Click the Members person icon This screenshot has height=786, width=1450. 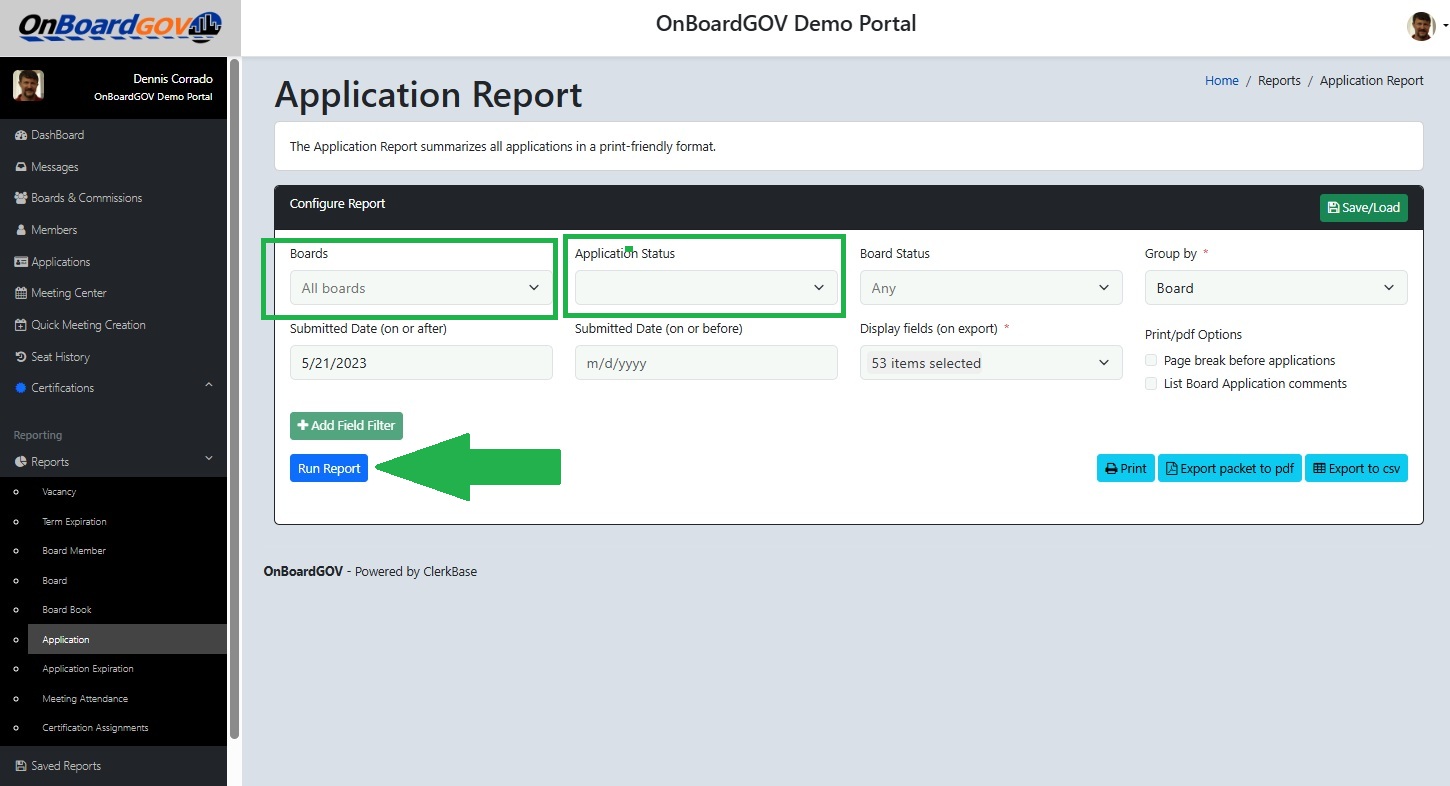click(x=21, y=230)
